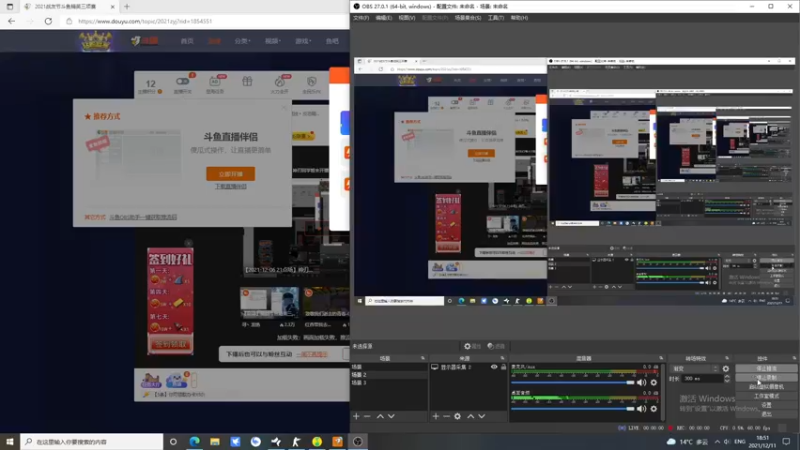Move the scene up in Scenes panel

380,416
